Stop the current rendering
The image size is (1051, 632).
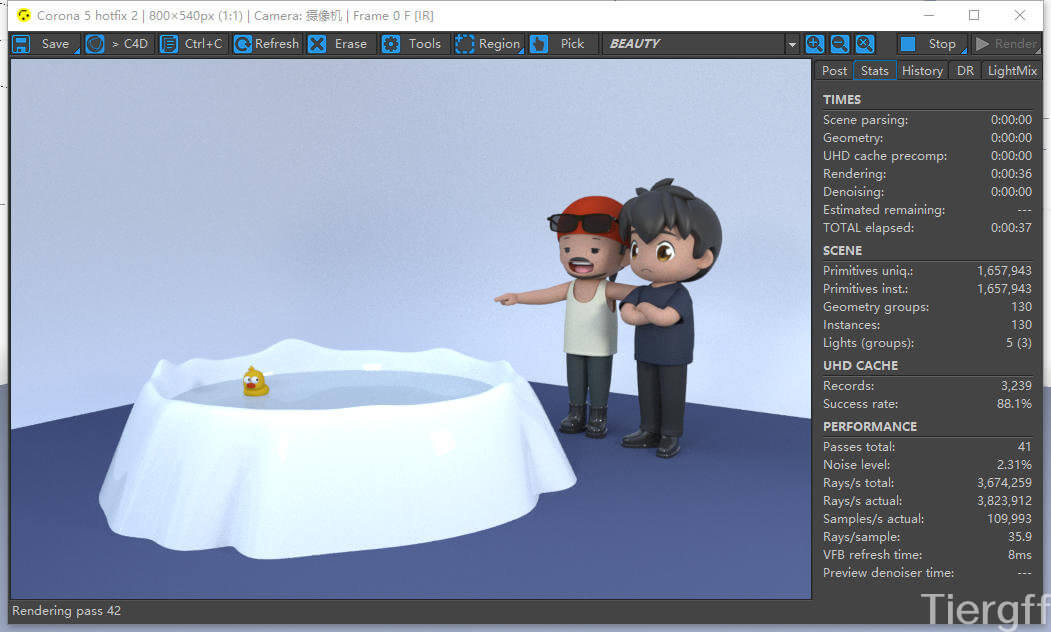(930, 44)
